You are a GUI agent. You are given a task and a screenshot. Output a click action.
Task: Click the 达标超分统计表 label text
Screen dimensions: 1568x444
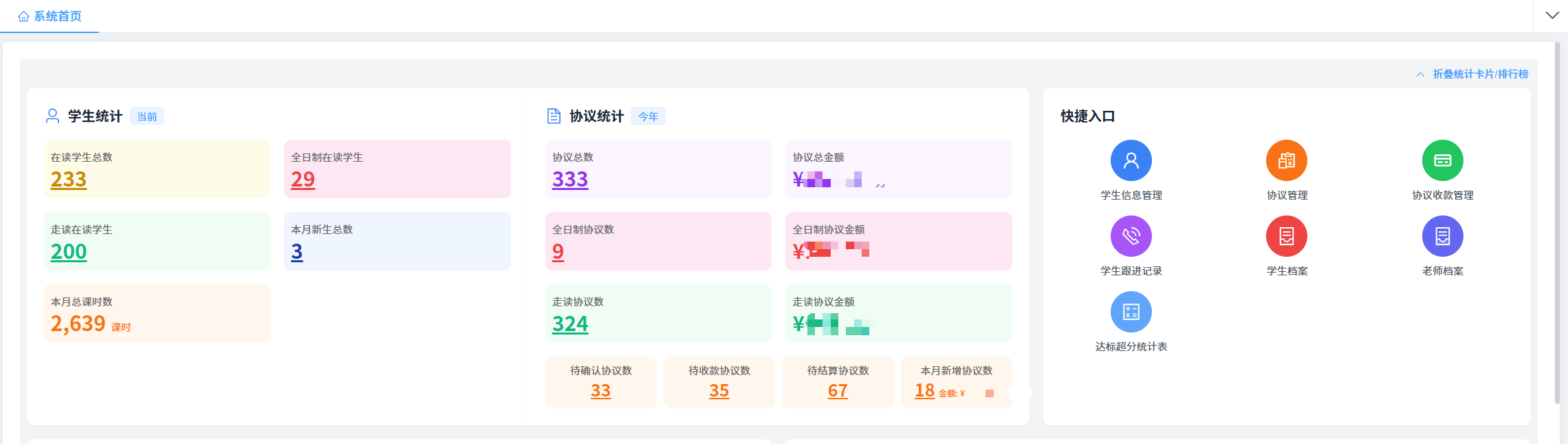pyautogui.click(x=1131, y=347)
